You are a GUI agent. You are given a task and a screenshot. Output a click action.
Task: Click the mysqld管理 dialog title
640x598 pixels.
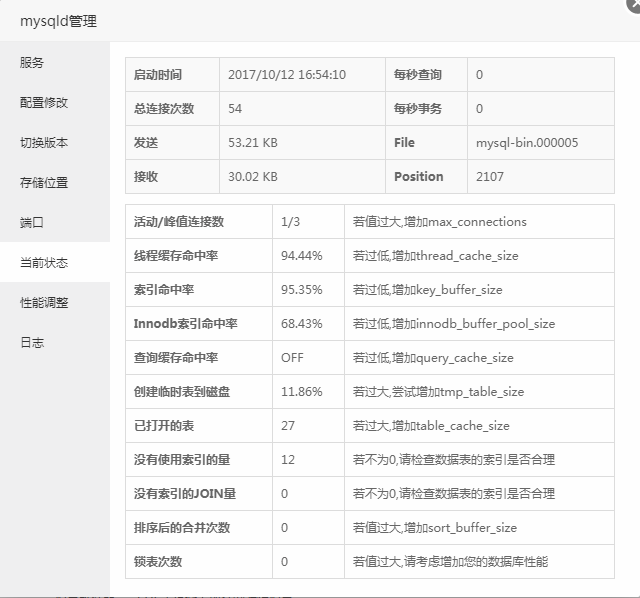coord(58,21)
